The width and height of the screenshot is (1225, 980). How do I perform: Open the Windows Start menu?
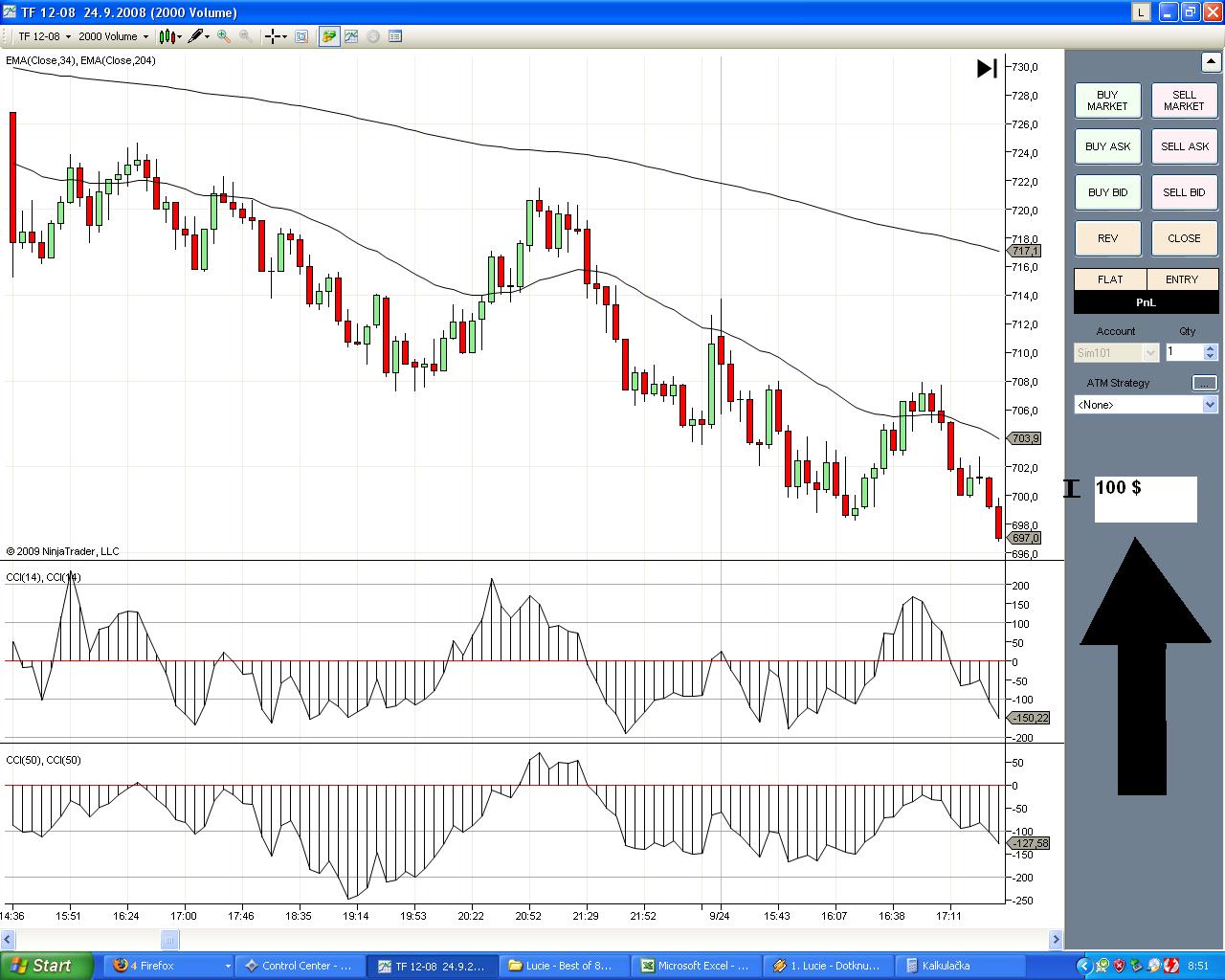[47, 966]
